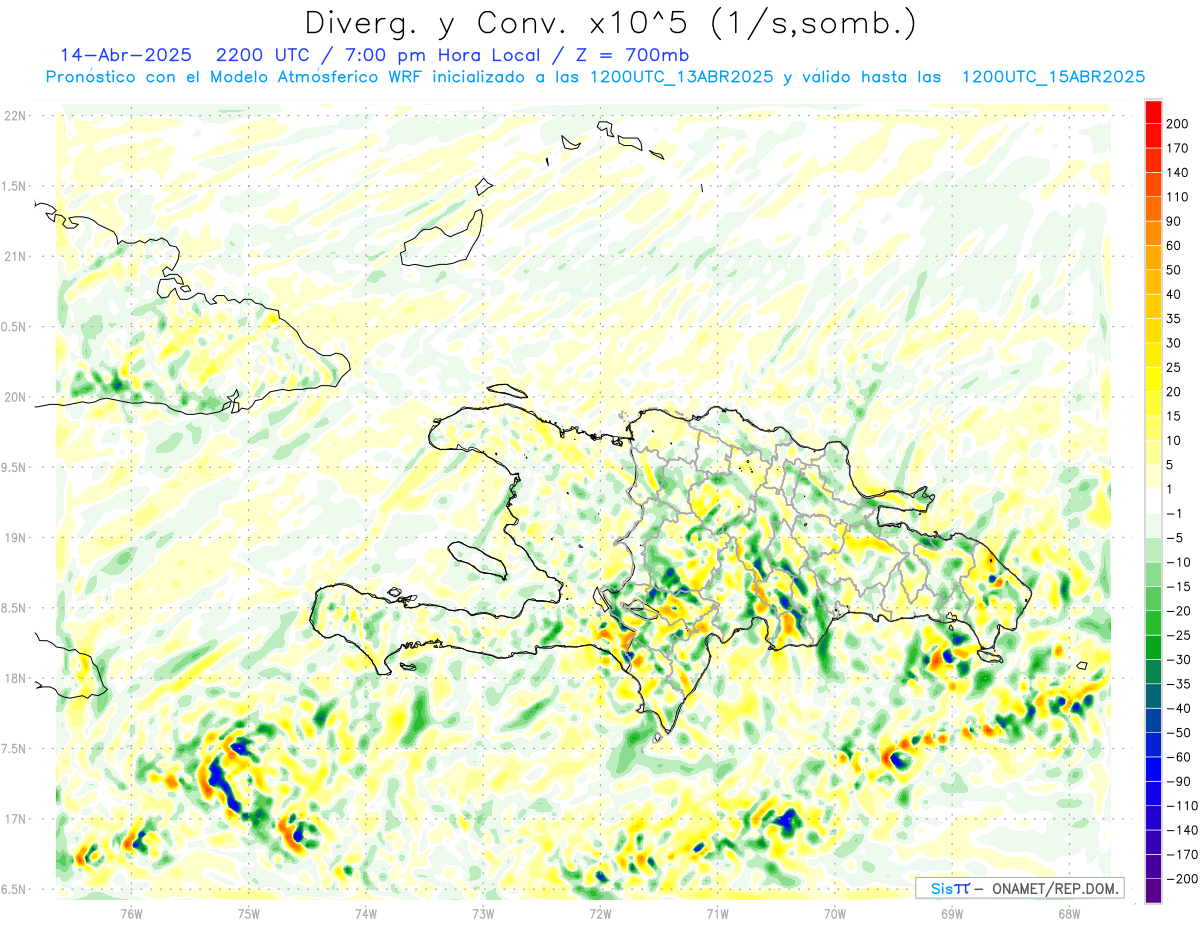Image resolution: width=1200 pixels, height=927 pixels.
Task: Click the positive 40 colorbar label
Action: [x=1175, y=295]
